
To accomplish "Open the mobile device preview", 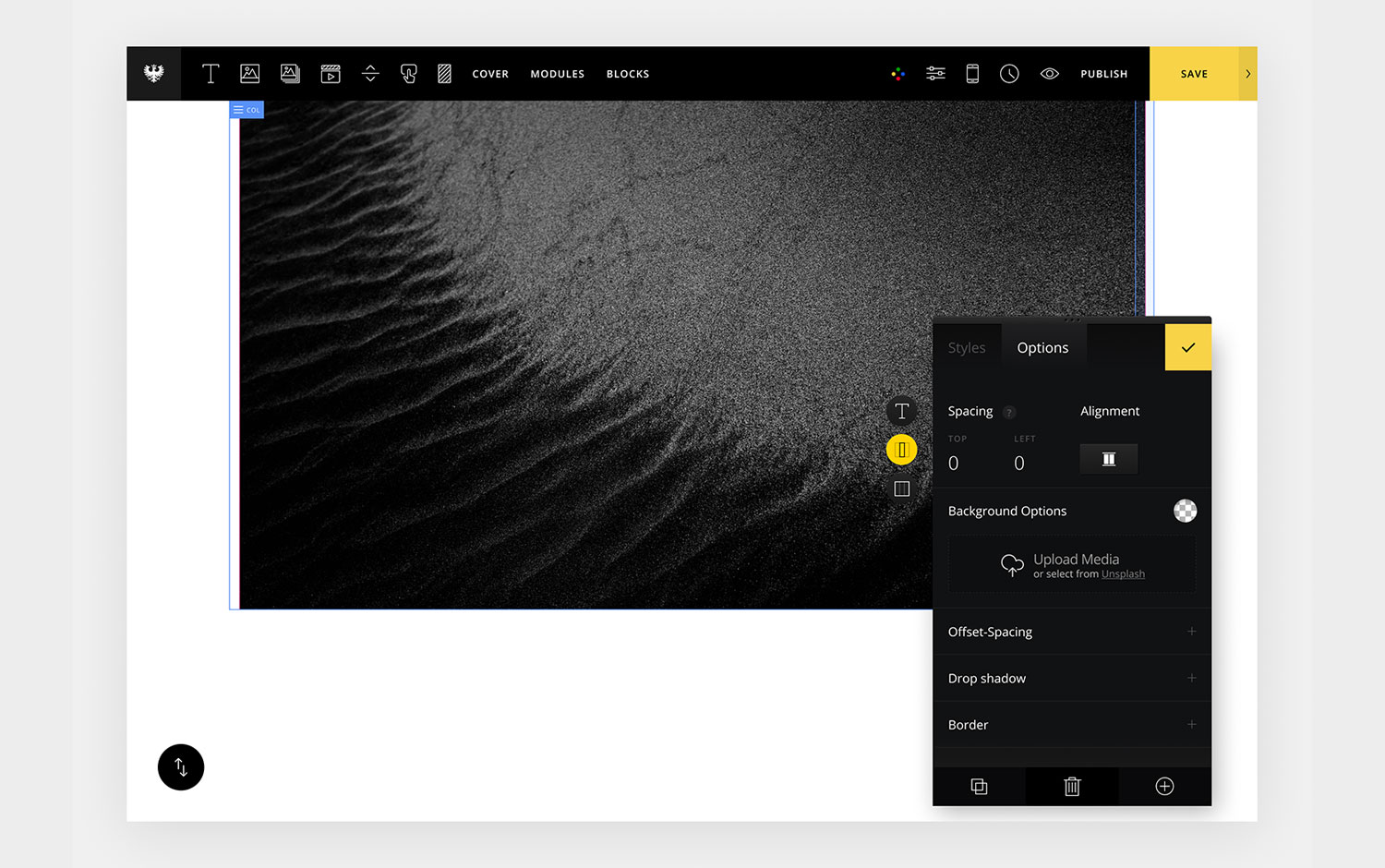I will point(972,73).
